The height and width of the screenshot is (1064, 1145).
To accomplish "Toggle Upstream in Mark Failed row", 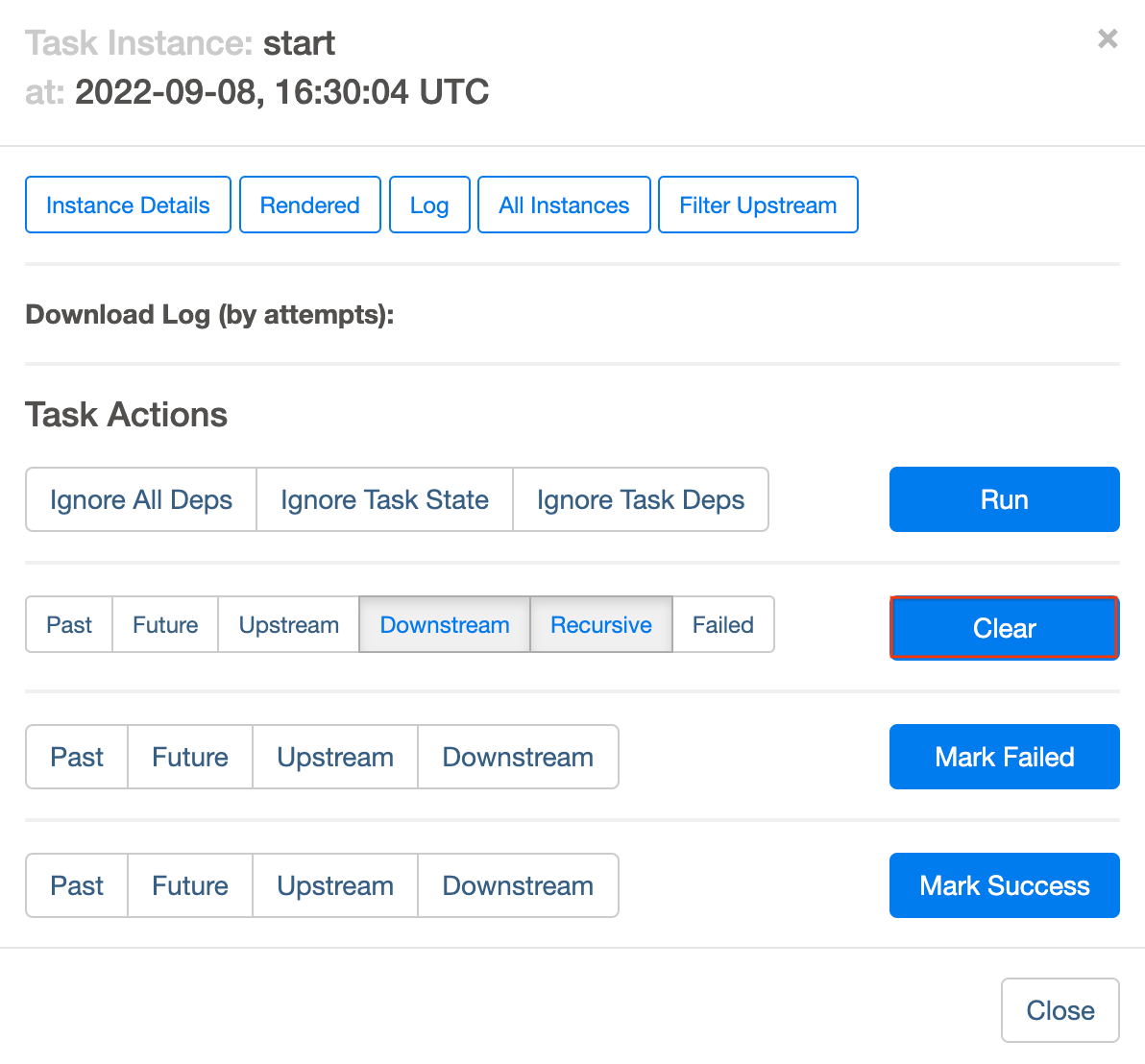I will pos(335,757).
